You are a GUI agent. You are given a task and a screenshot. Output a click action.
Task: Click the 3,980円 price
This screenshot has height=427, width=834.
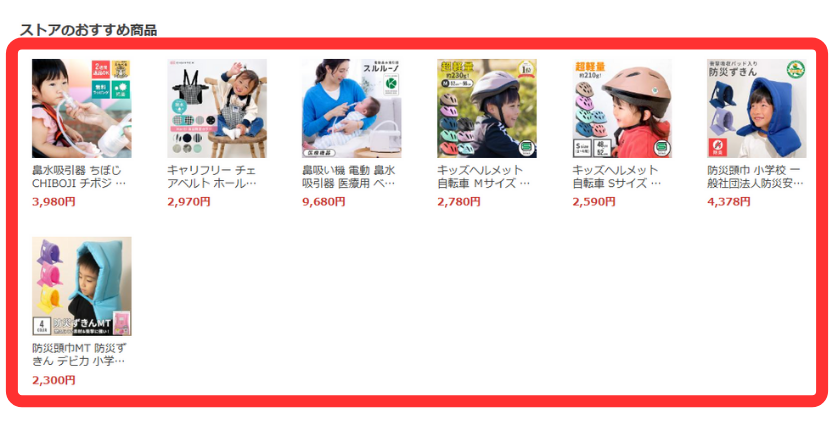click(x=54, y=202)
